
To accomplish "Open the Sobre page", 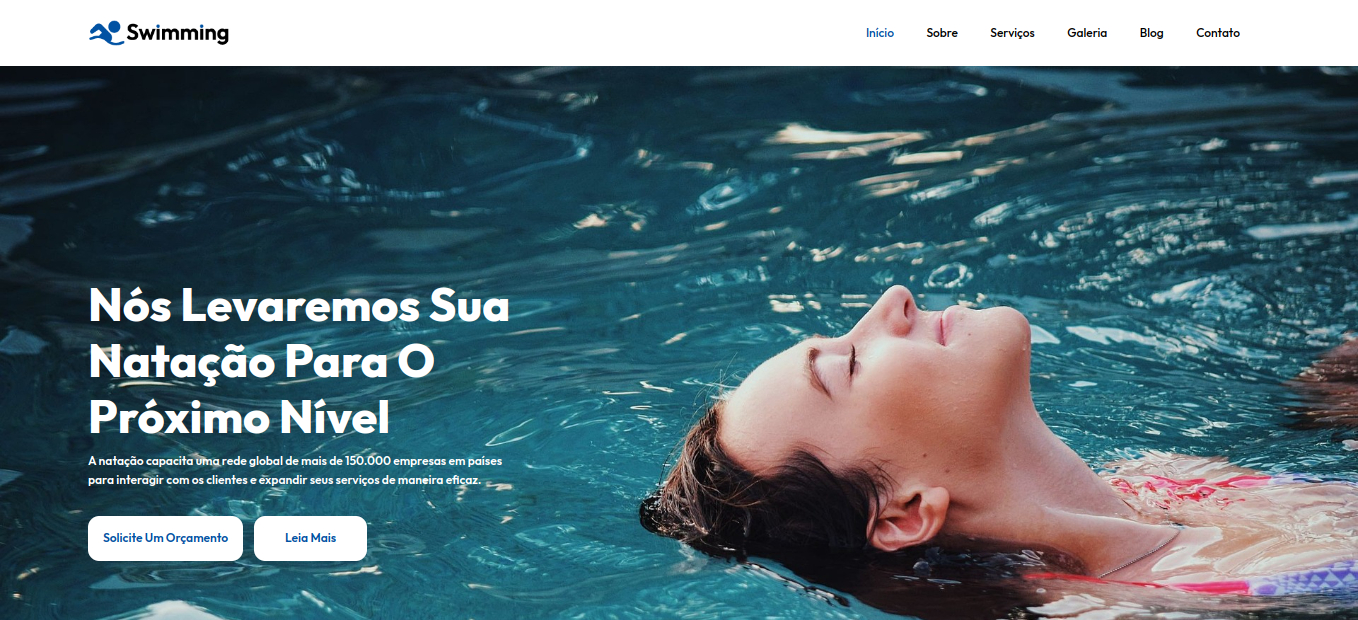I will pyautogui.click(x=942, y=33).
